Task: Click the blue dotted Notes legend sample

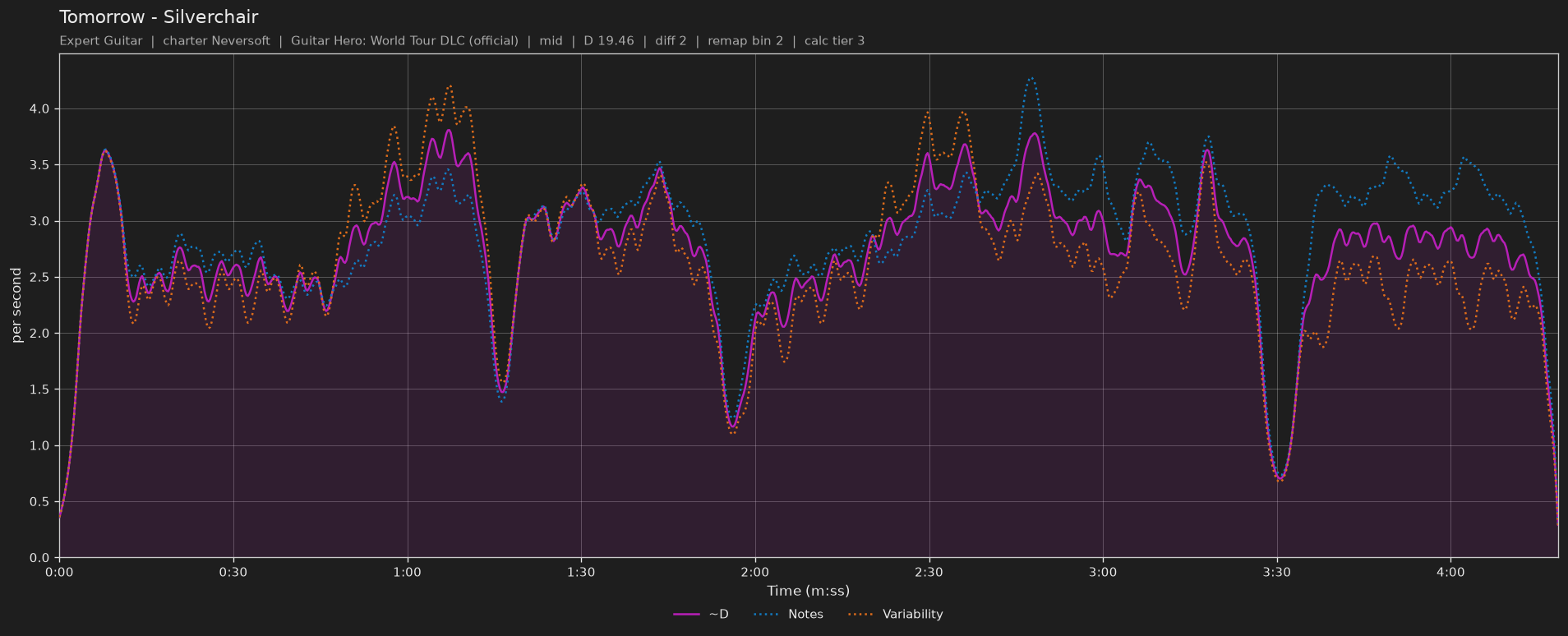Action: (766, 615)
